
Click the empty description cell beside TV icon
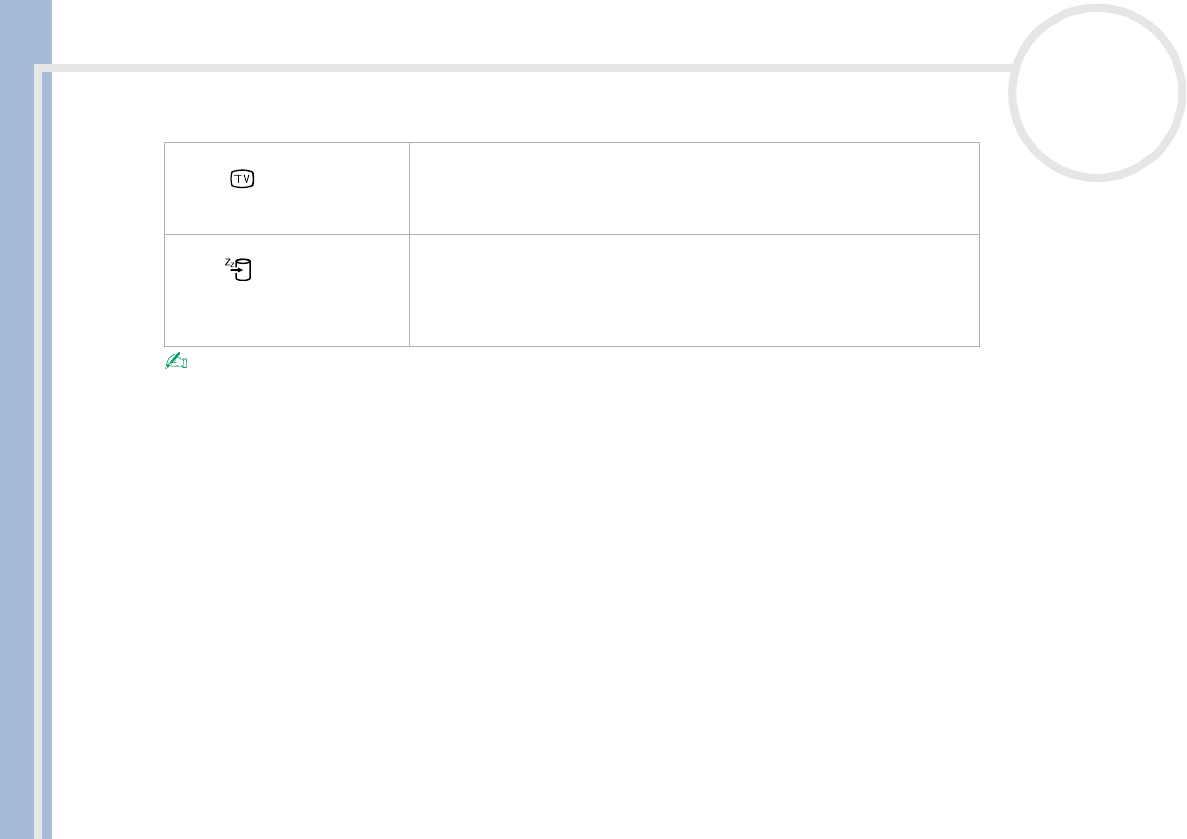(694, 189)
